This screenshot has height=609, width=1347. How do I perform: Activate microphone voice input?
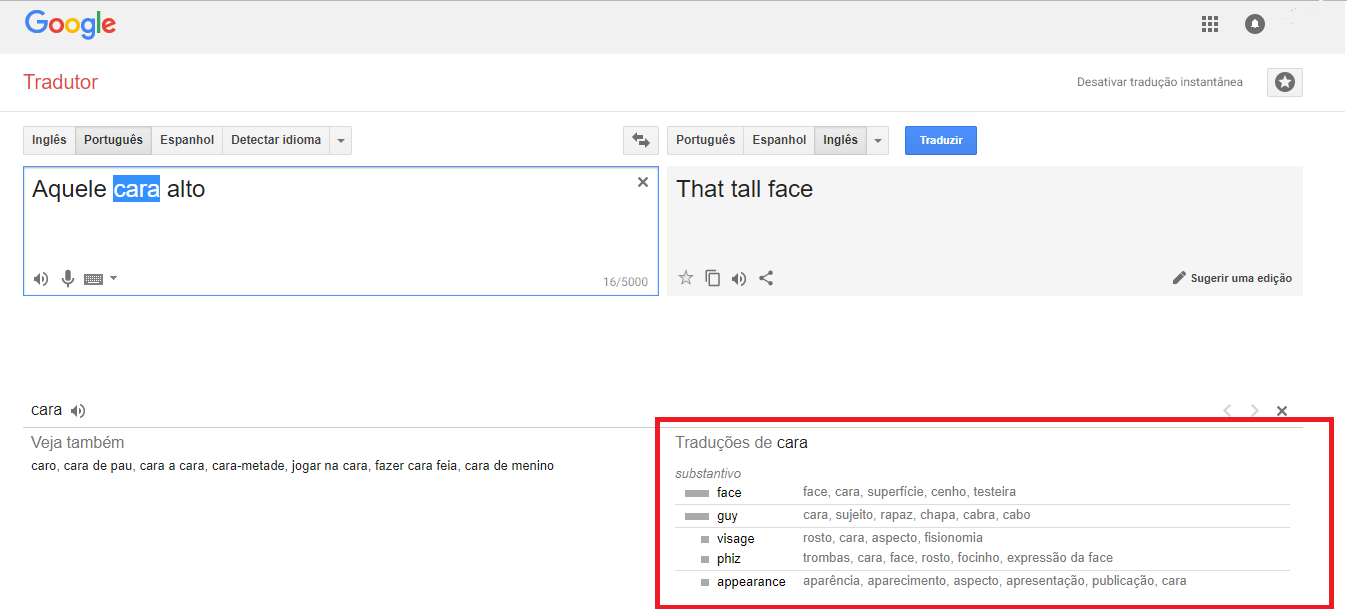[68, 279]
